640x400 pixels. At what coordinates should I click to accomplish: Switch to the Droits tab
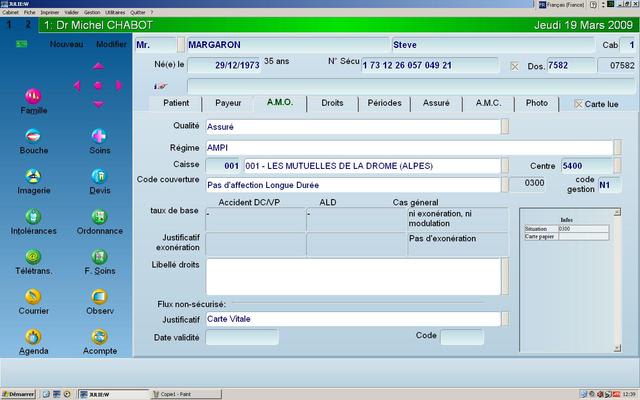[332, 103]
